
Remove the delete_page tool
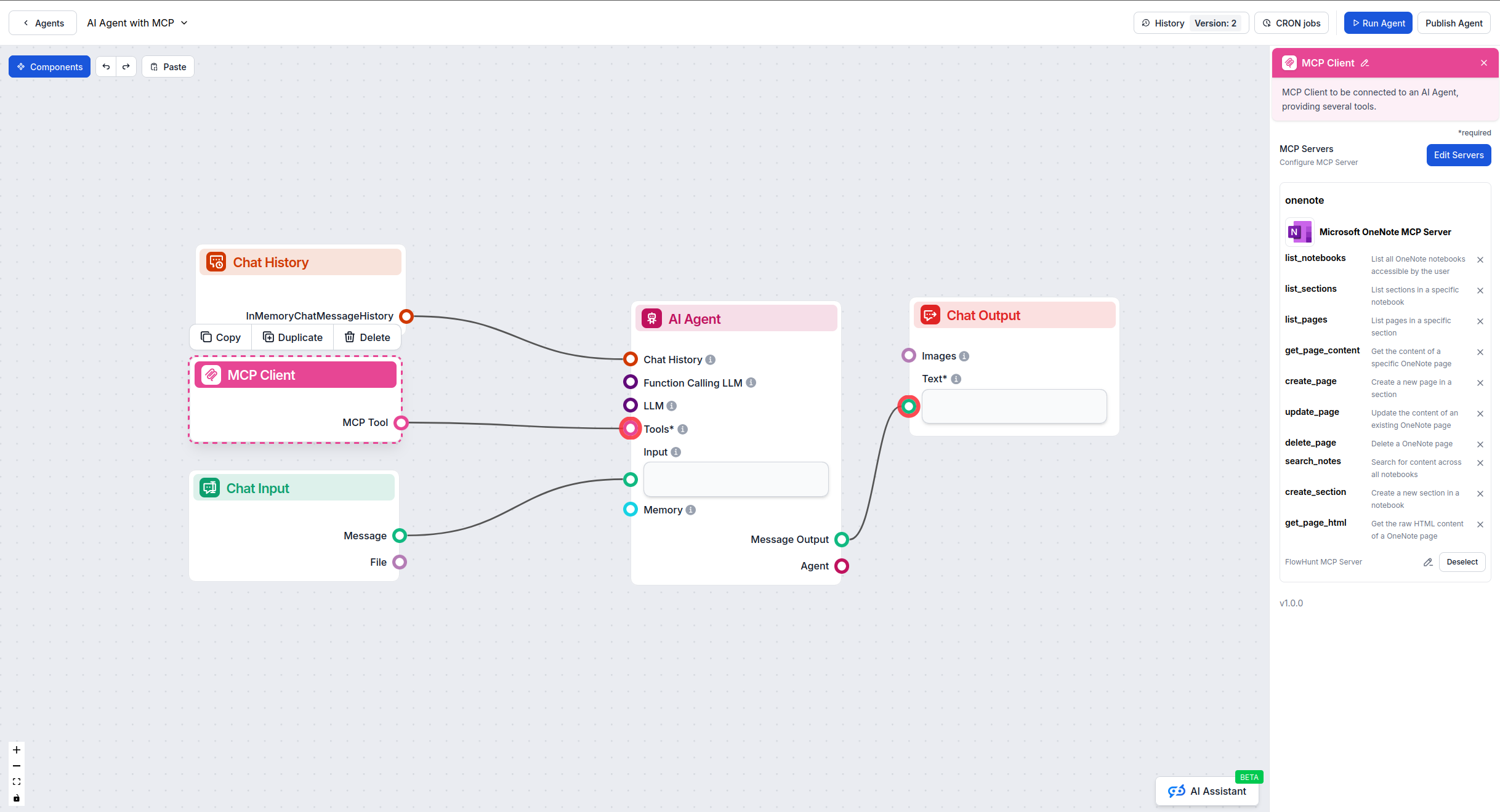coord(1480,444)
